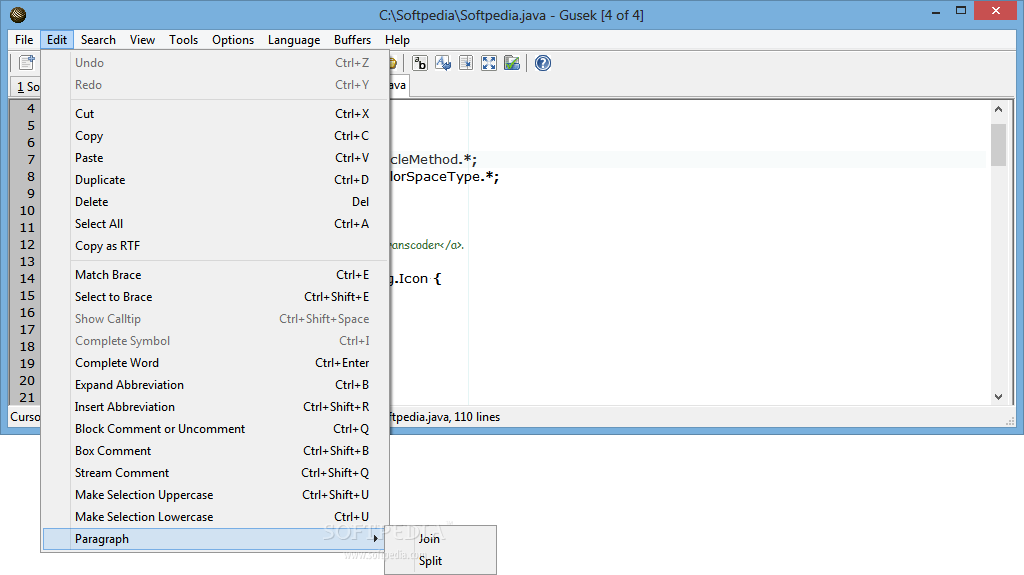1024x575 pixels.
Task: Close the Gusek window
Action: [995, 11]
